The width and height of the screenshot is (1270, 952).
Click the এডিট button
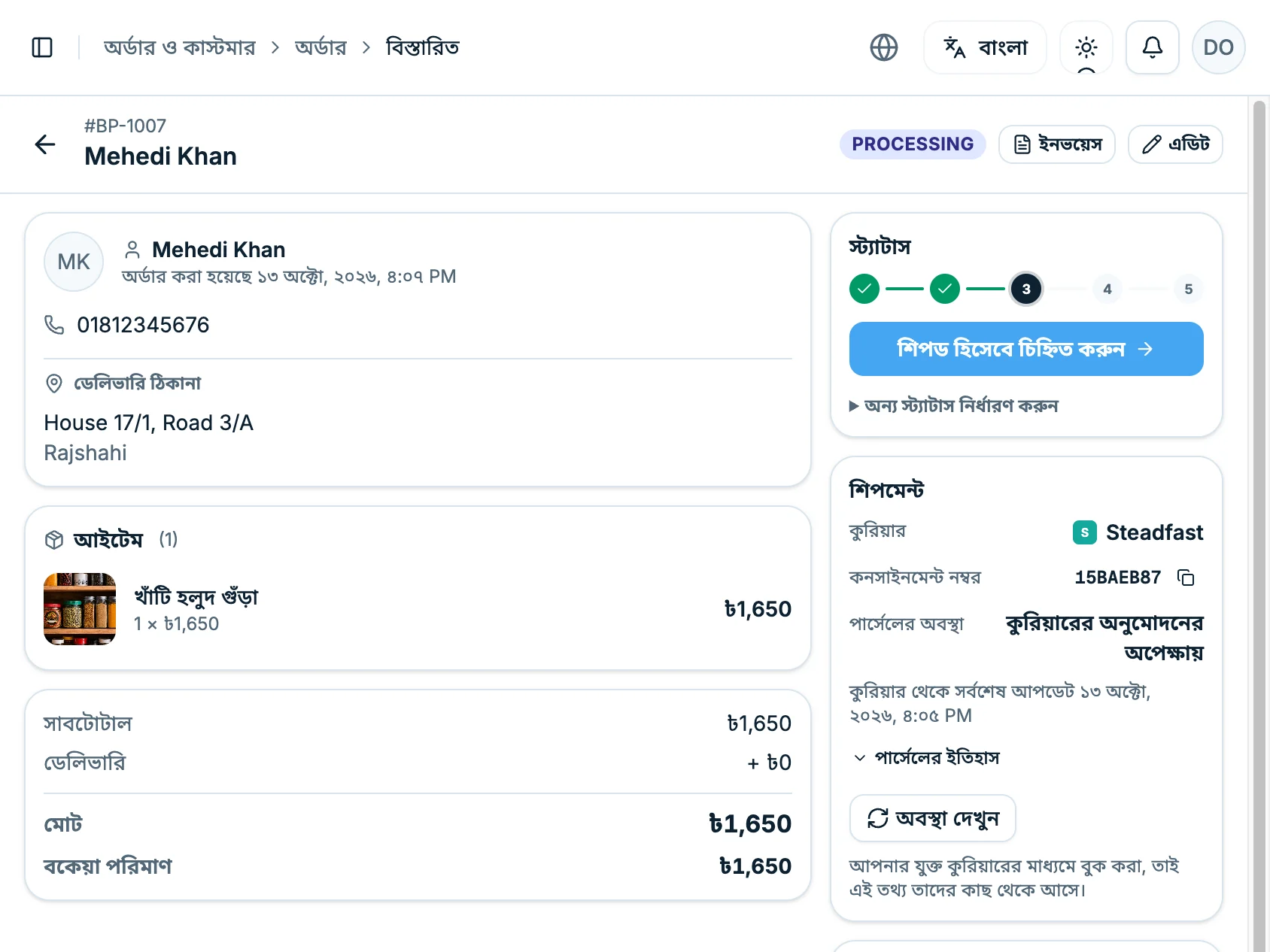coord(1175,144)
